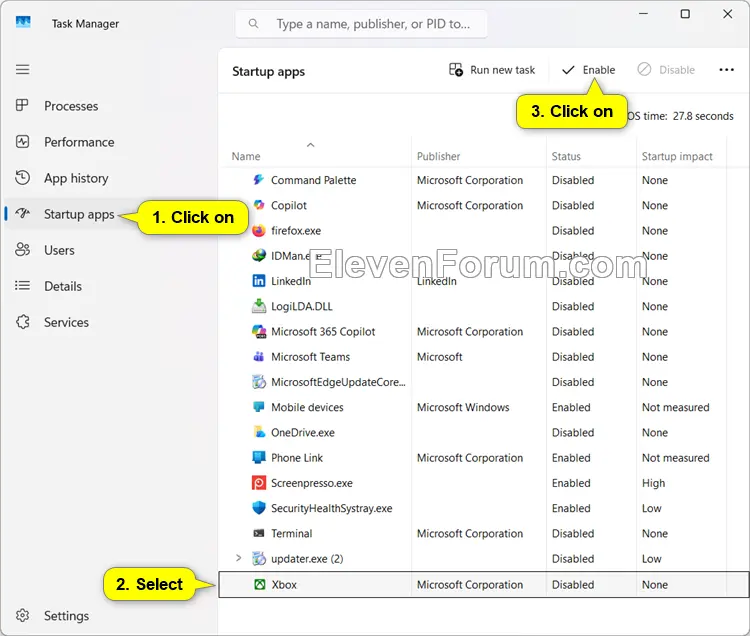Click the Users people icon
The width and height of the screenshot is (750, 636).
22,250
